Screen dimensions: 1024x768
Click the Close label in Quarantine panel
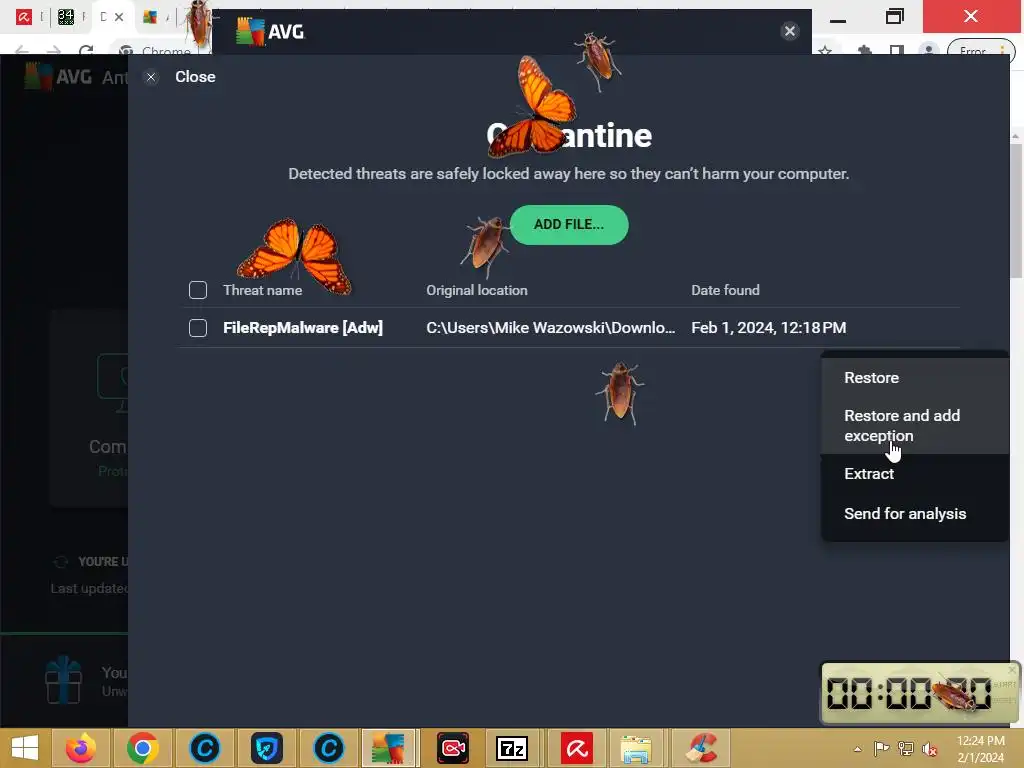point(195,76)
